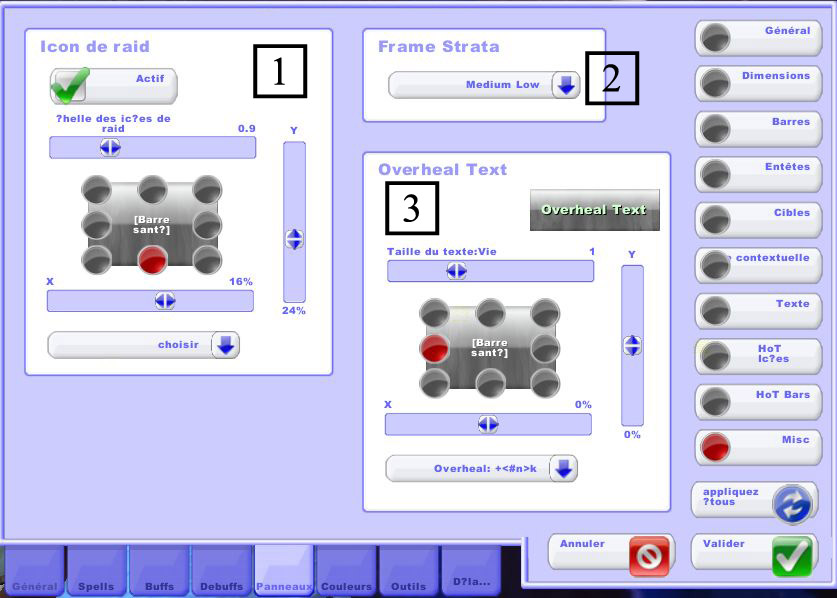Click the appliquez ?tous refresh icon
Image resolution: width=837 pixels, height=598 pixels.
click(793, 503)
